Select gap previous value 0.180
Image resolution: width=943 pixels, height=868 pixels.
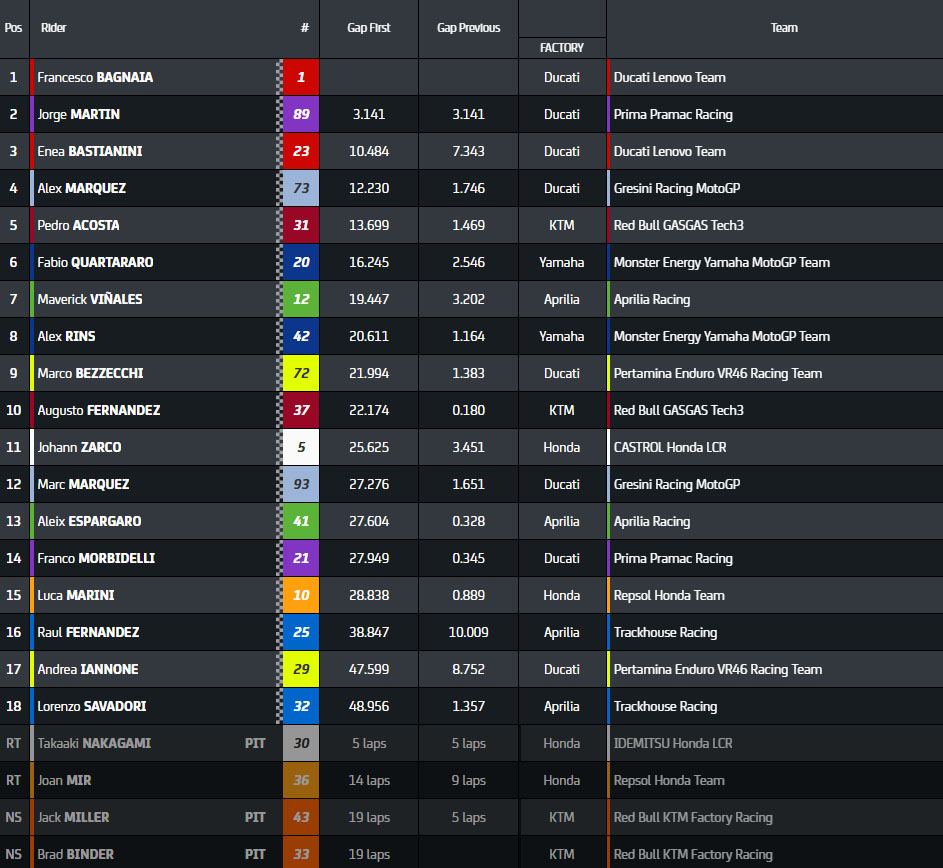point(468,410)
